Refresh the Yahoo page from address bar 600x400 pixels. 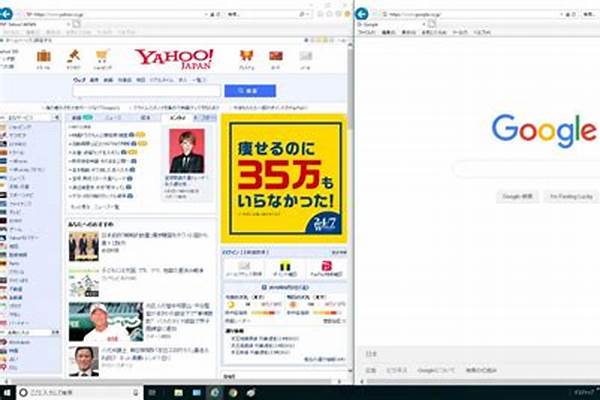(219, 14)
